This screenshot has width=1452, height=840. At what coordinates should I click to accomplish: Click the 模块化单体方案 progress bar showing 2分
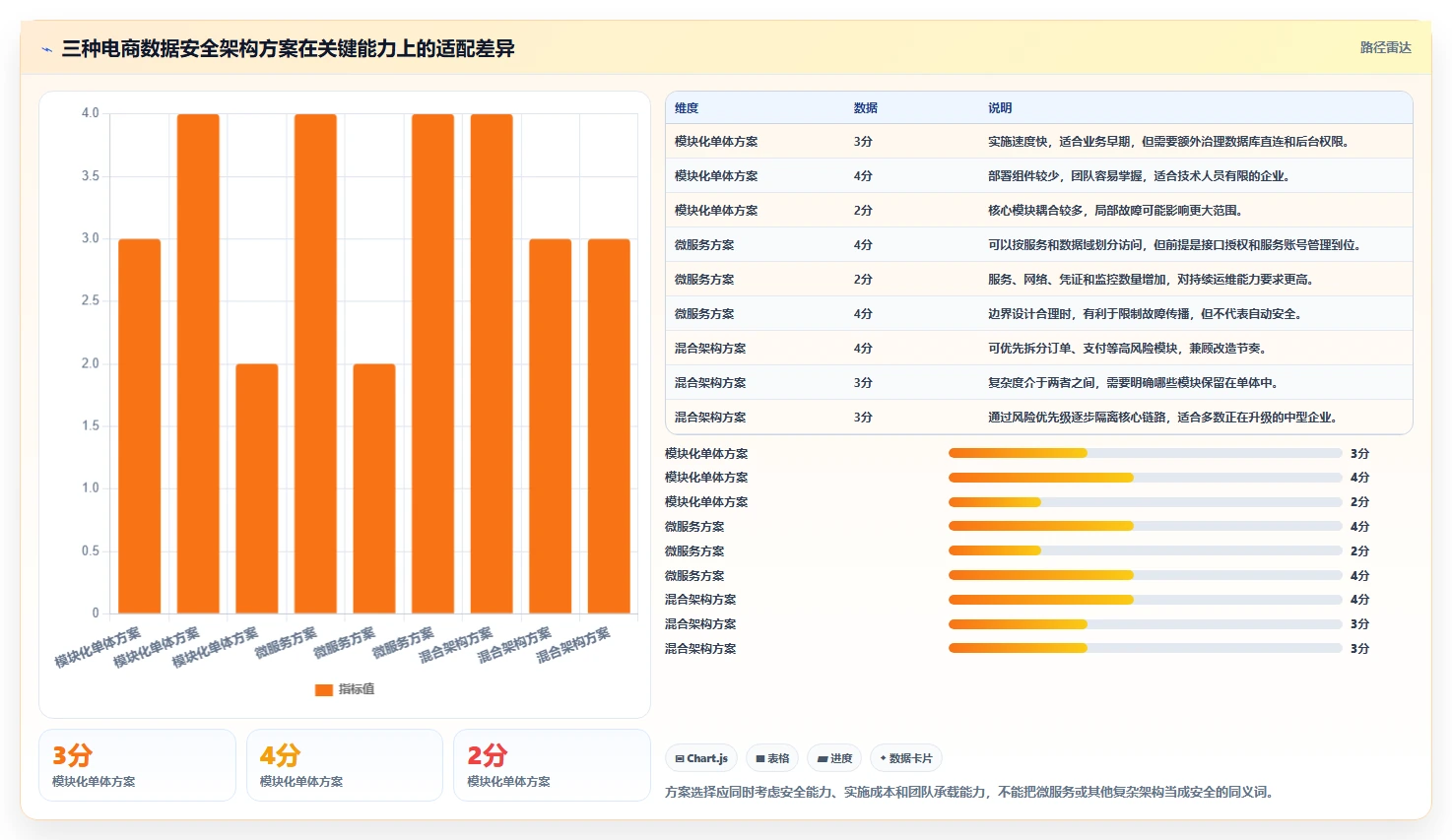point(1145,502)
